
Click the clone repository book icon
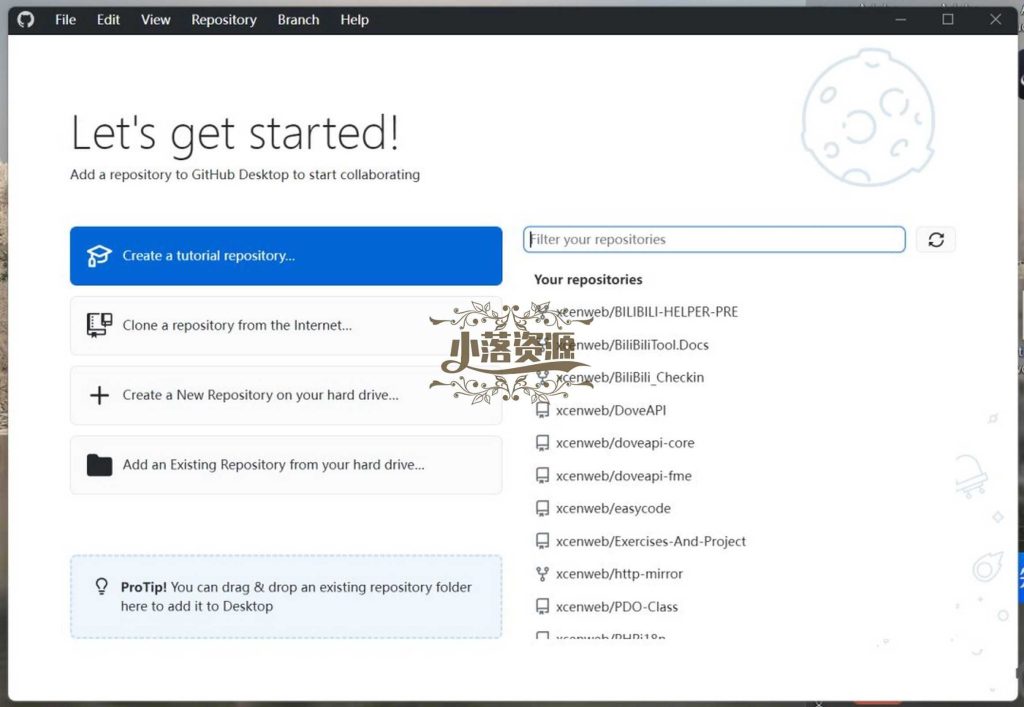click(x=99, y=325)
